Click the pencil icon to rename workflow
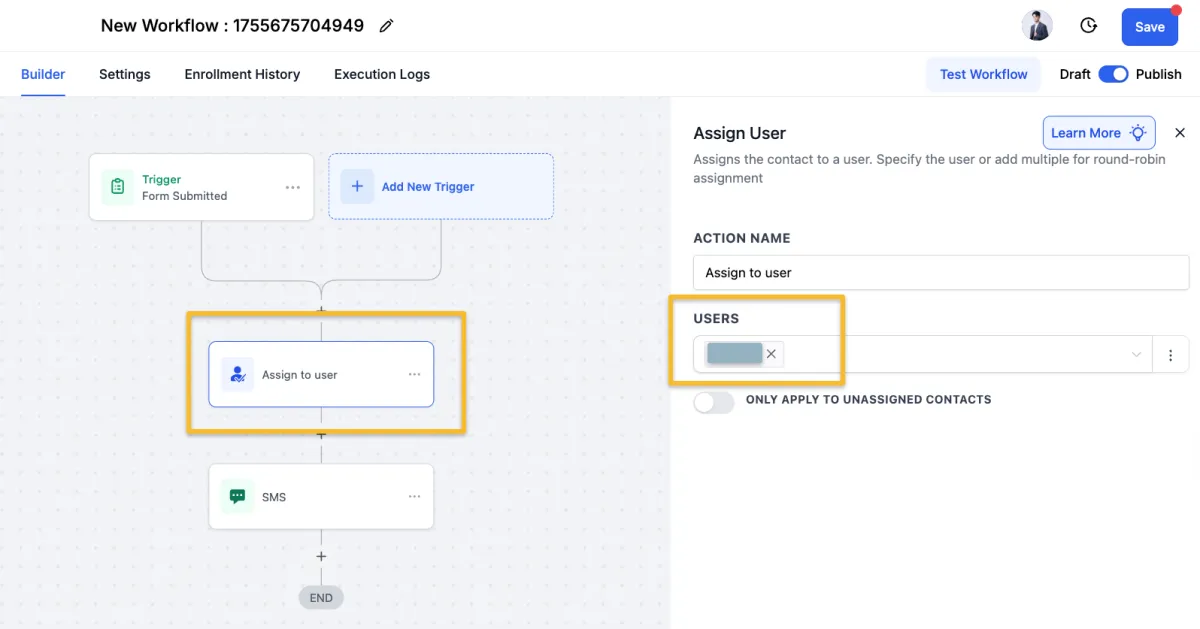The image size is (1200, 629). 386,26
